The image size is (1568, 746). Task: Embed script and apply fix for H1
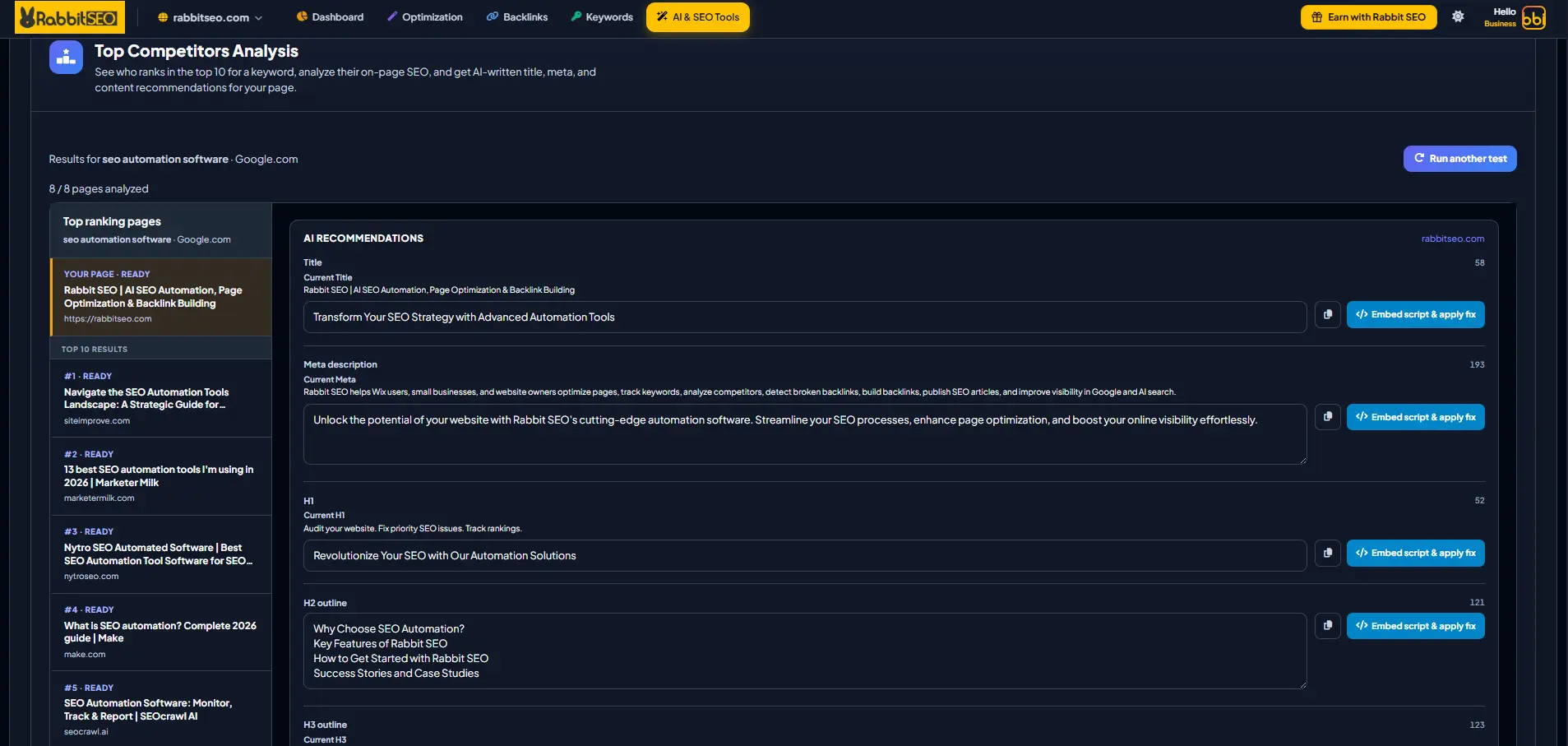[1415, 553]
